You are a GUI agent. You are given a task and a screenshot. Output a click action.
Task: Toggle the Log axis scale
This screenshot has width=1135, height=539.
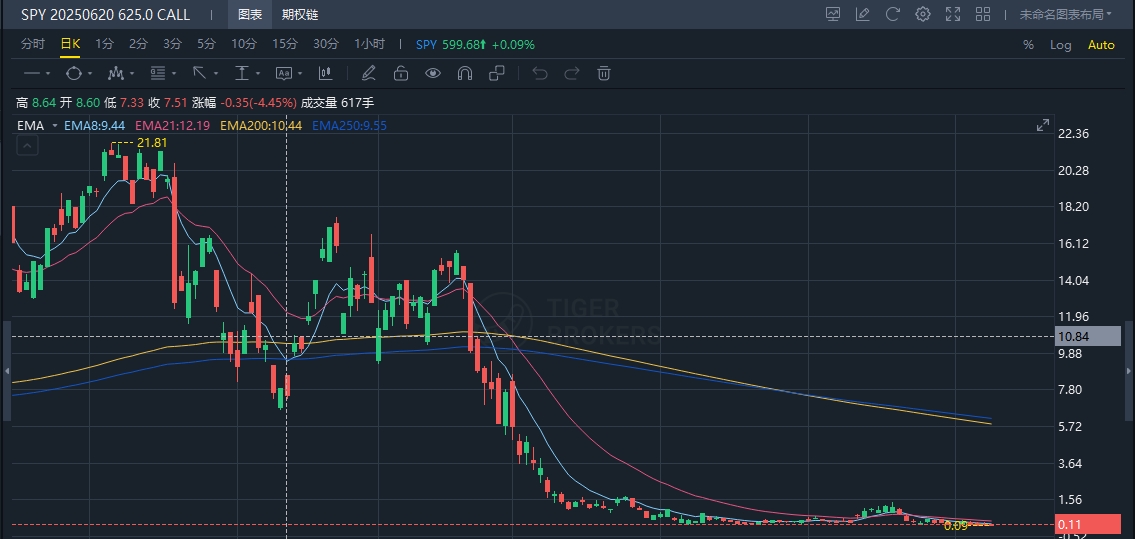pyautogui.click(x=1060, y=45)
